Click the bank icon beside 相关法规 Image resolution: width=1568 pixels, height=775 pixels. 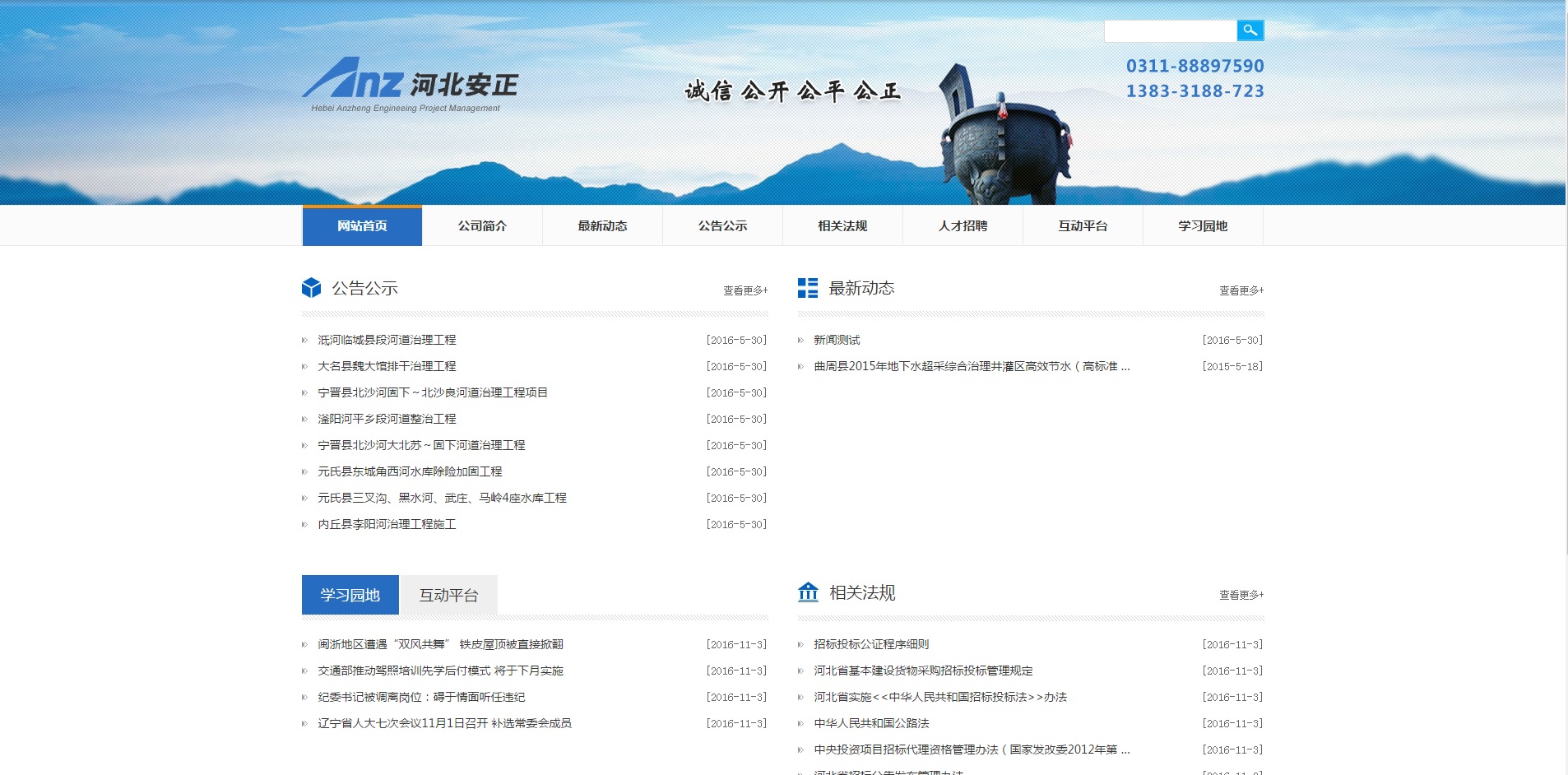809,592
